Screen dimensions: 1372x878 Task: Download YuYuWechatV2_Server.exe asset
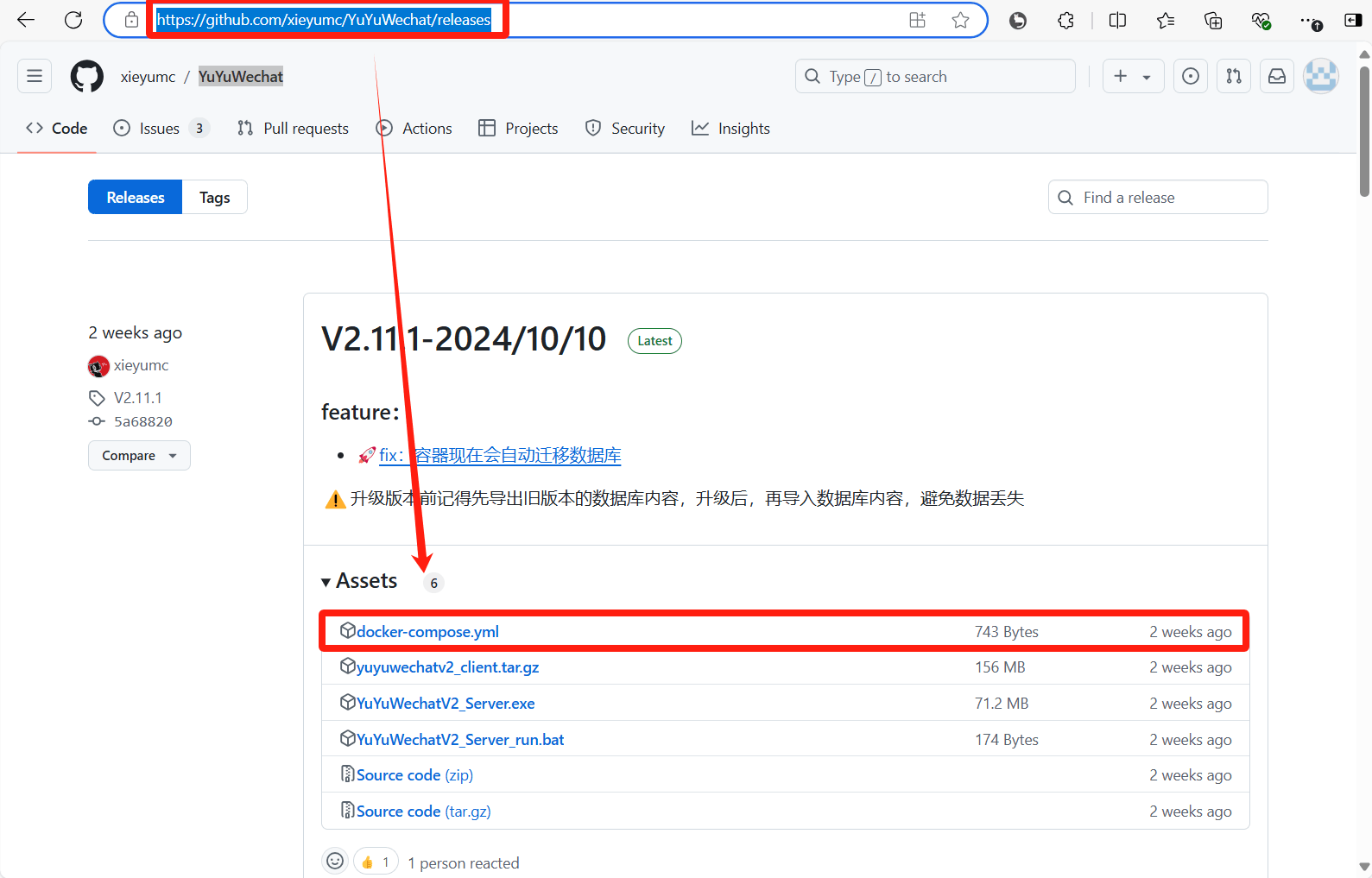[x=446, y=703]
